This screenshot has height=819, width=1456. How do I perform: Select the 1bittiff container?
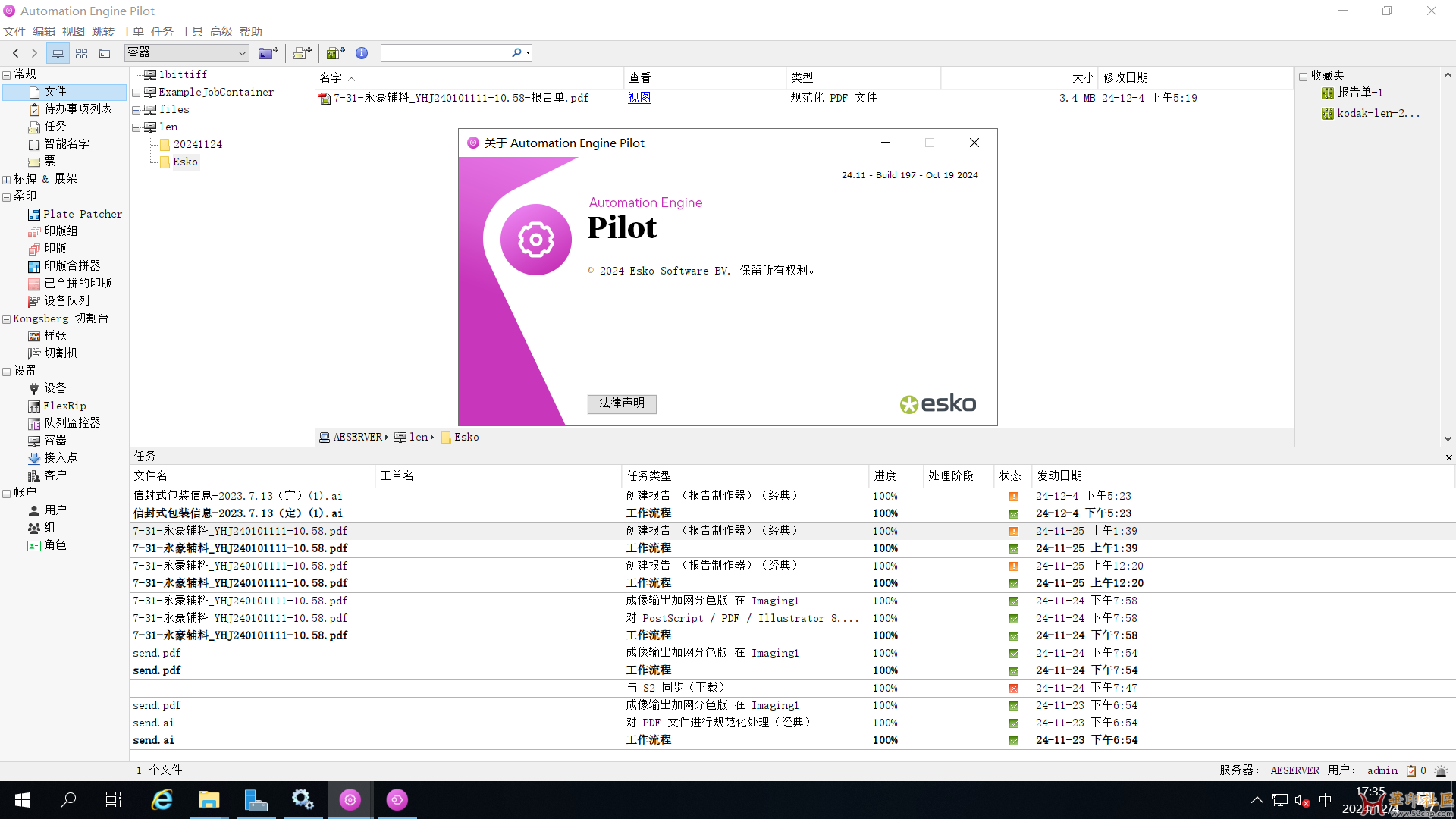[x=175, y=74]
